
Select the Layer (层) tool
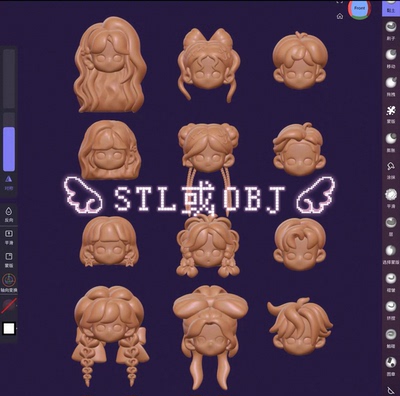(391, 225)
